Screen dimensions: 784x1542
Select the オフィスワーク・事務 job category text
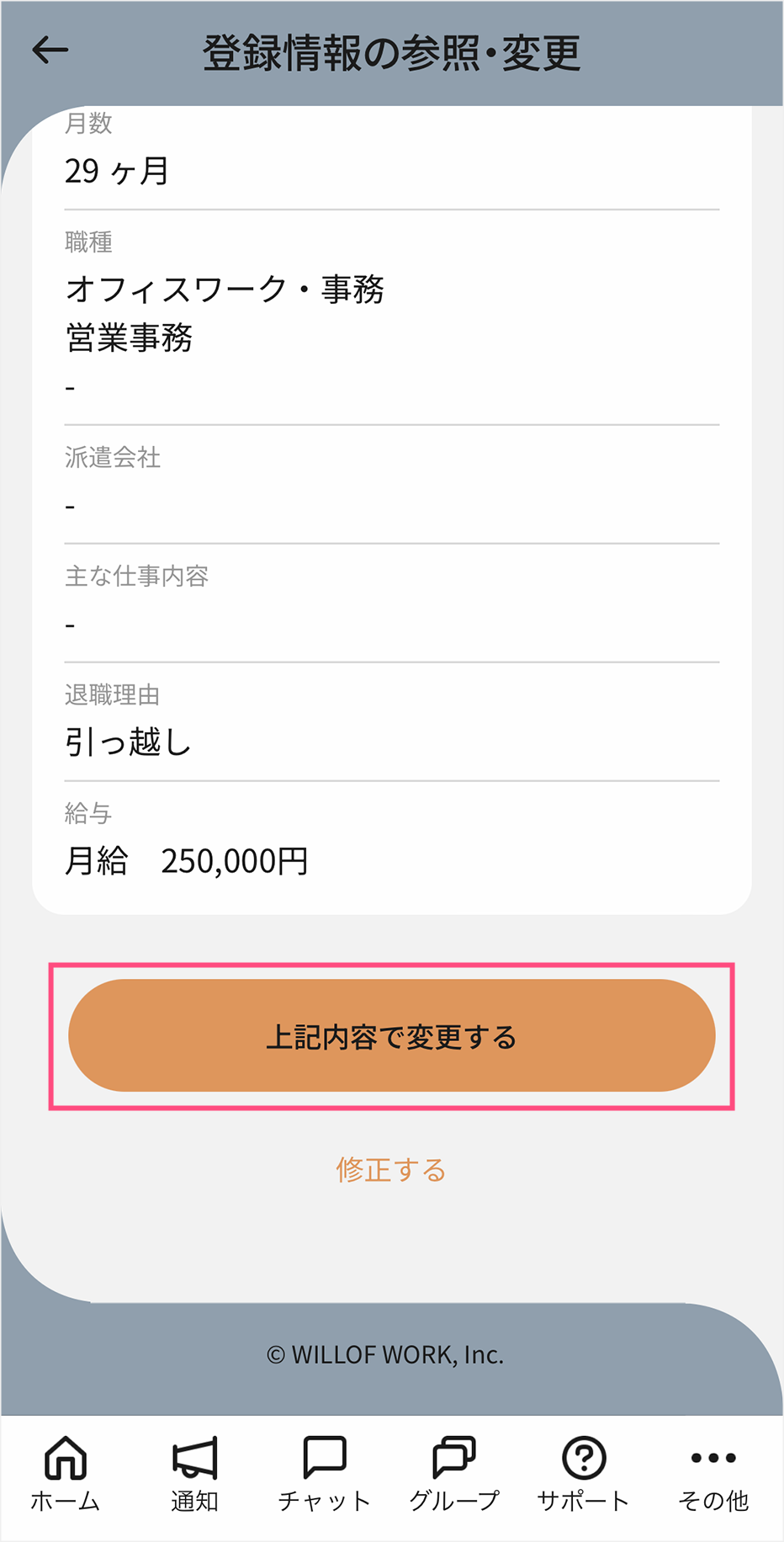click(225, 290)
